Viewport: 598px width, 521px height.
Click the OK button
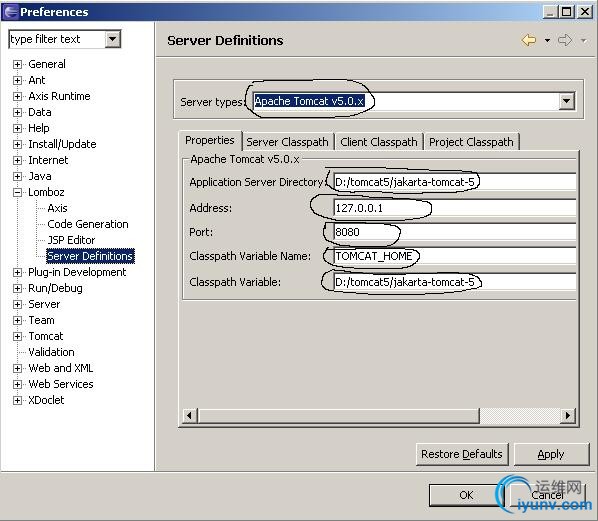(466, 495)
